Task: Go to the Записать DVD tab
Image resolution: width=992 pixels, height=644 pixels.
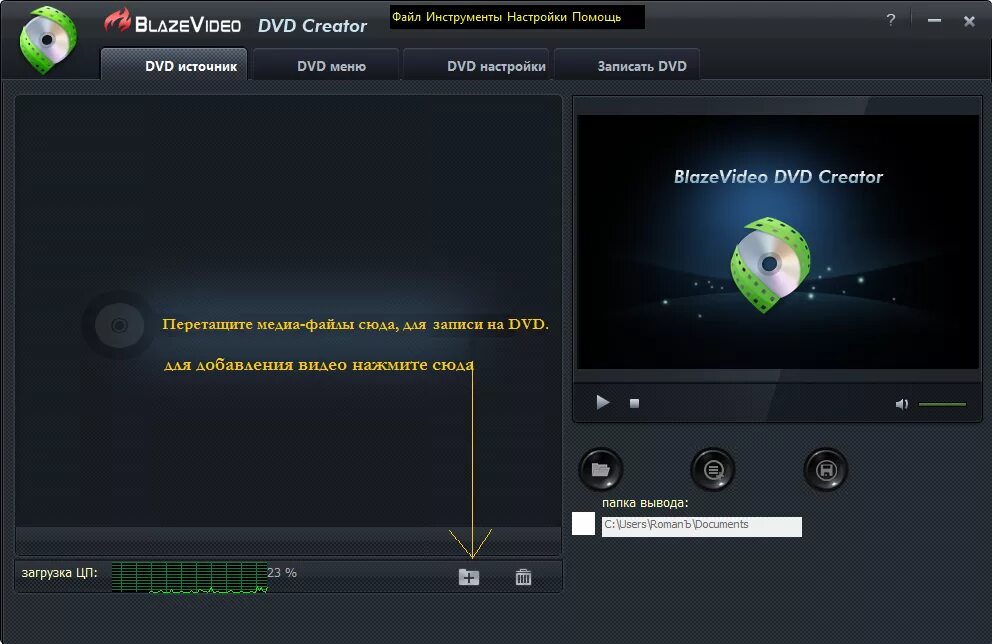Action: (x=628, y=66)
